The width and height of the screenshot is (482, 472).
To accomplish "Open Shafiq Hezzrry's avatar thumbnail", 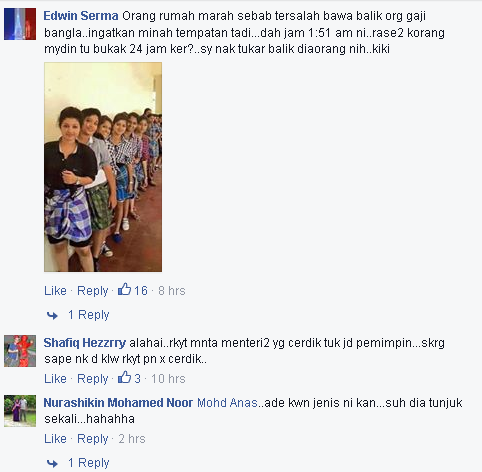I will (x=20, y=351).
